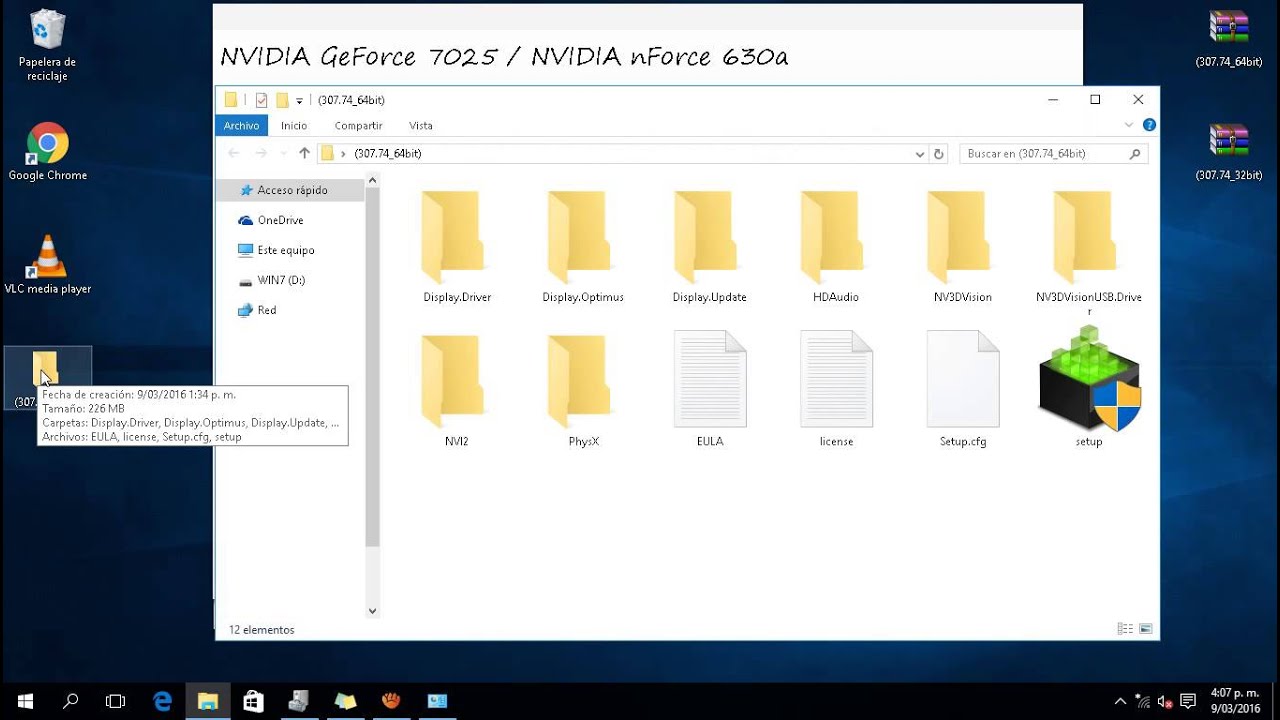Click new folder quick access toolbar icon

[x=282, y=100]
